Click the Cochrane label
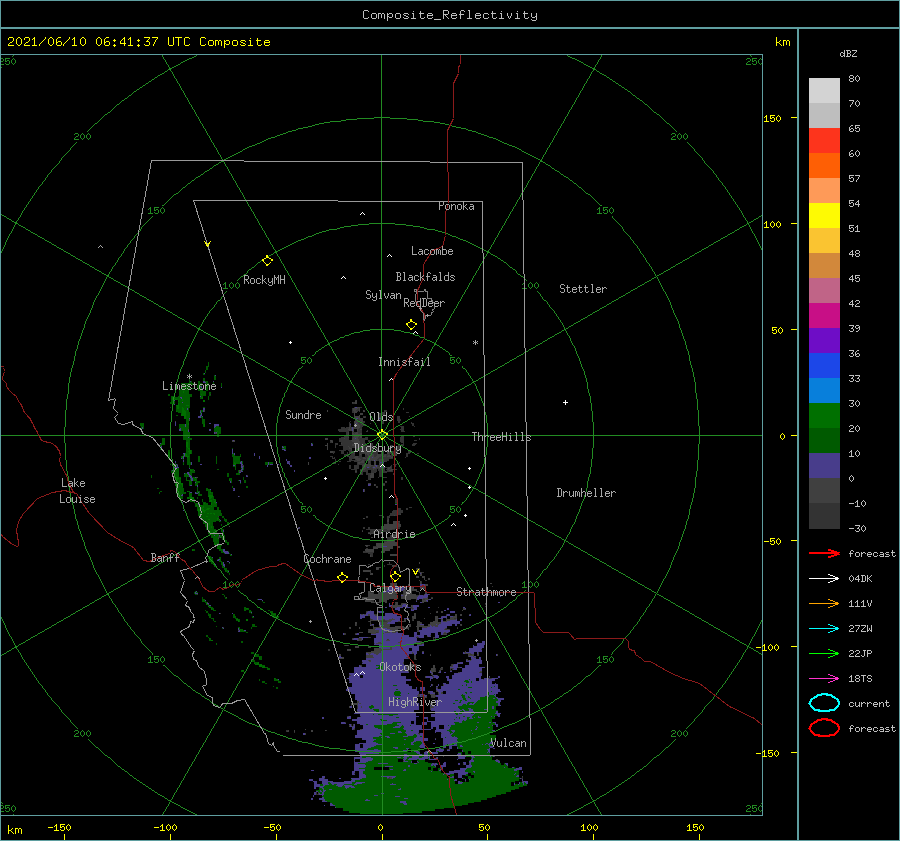Viewport: 900px width, 841px height. [327, 559]
